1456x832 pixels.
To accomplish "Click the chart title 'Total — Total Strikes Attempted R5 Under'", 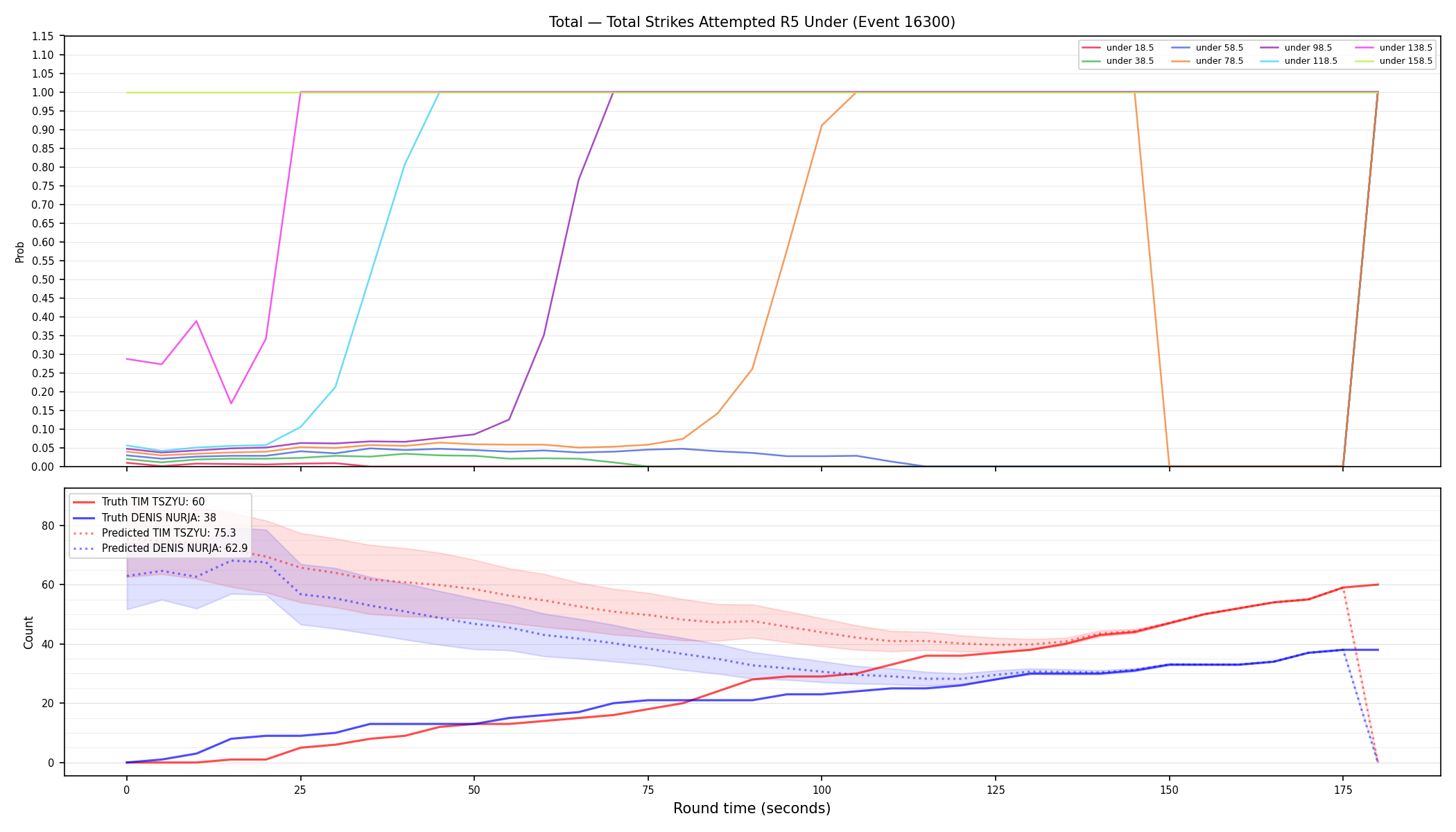I will pos(752,22).
